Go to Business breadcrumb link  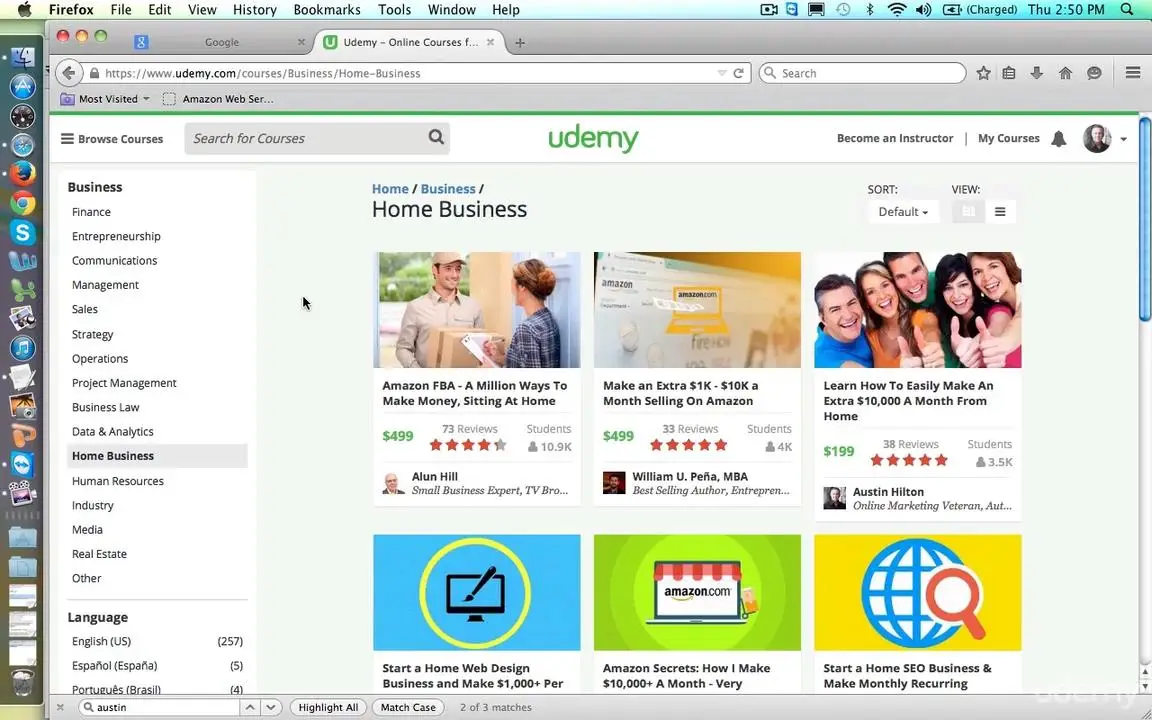tap(448, 189)
